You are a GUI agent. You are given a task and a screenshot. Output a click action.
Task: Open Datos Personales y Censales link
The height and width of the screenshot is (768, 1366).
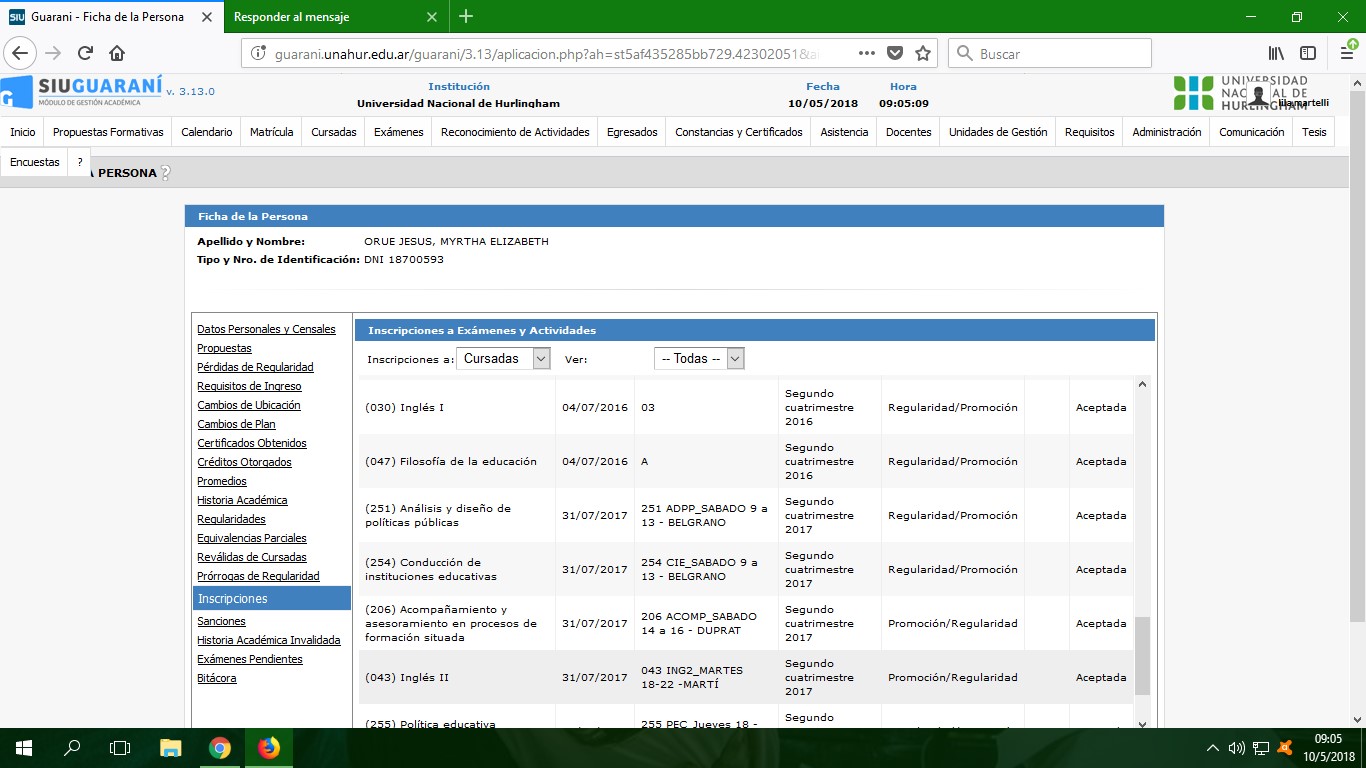coord(266,329)
